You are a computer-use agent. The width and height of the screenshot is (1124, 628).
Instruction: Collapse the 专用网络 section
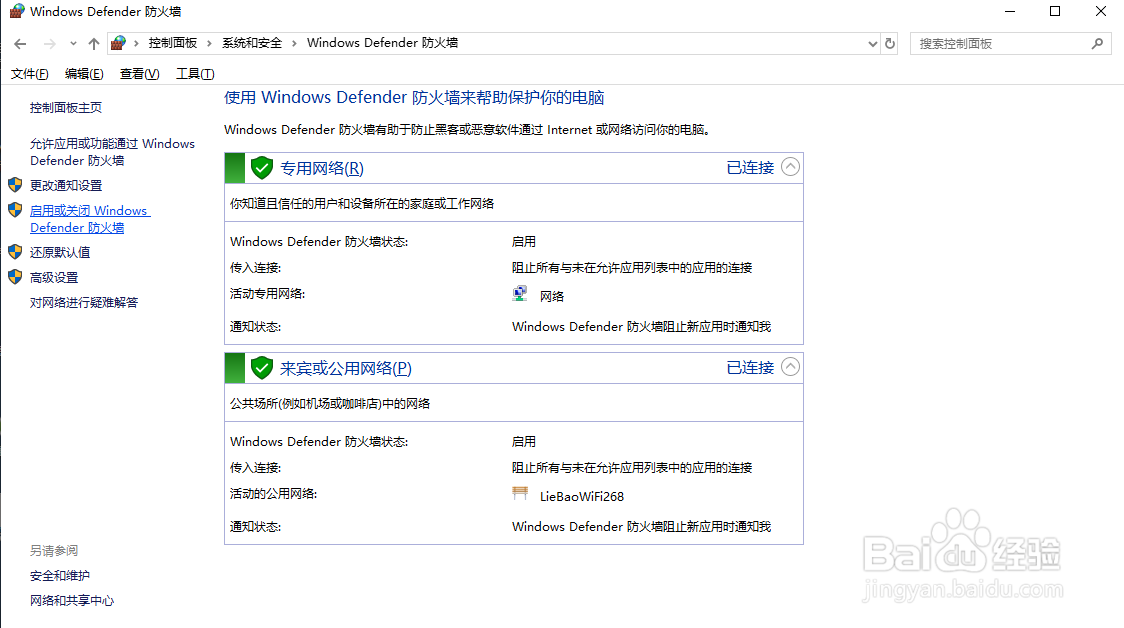coord(790,167)
